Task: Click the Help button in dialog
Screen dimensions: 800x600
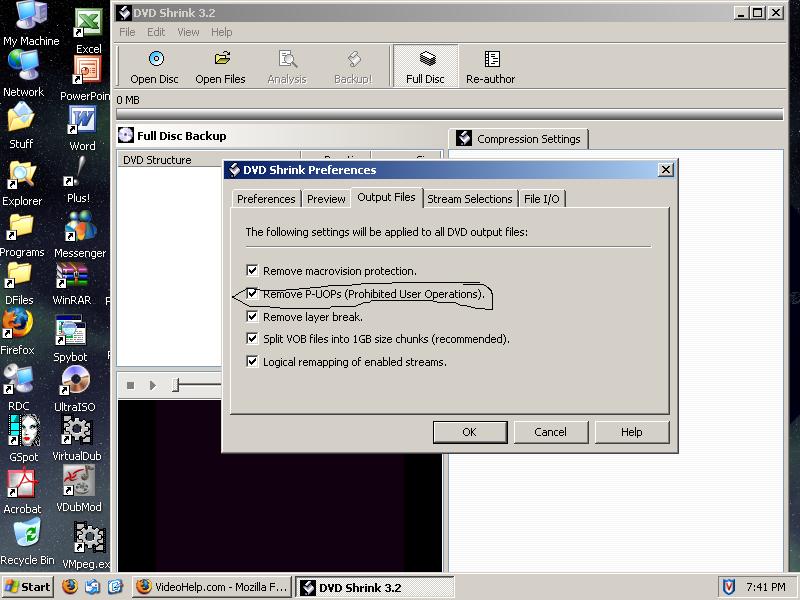Action: 632,432
